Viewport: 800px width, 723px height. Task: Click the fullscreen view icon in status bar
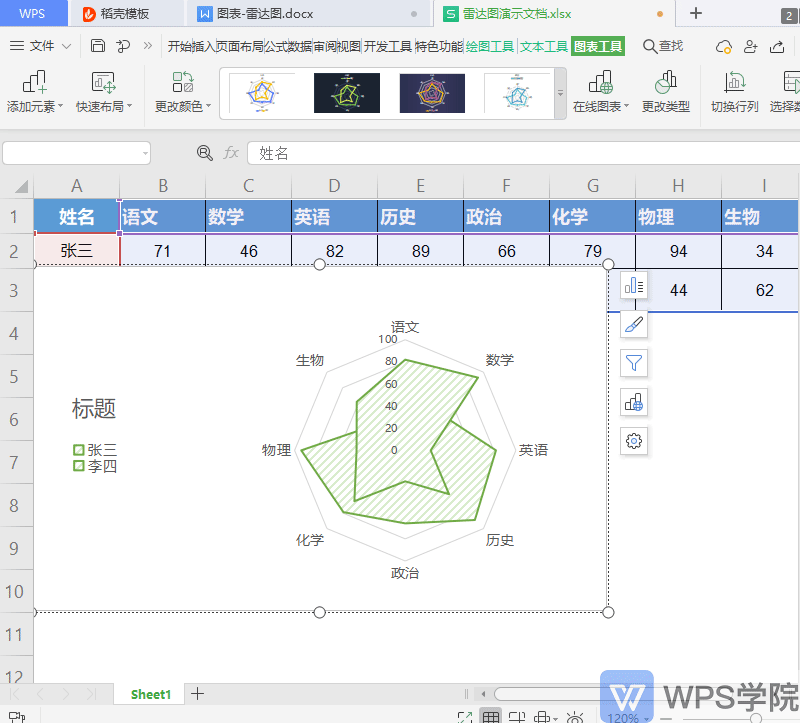pos(465,717)
